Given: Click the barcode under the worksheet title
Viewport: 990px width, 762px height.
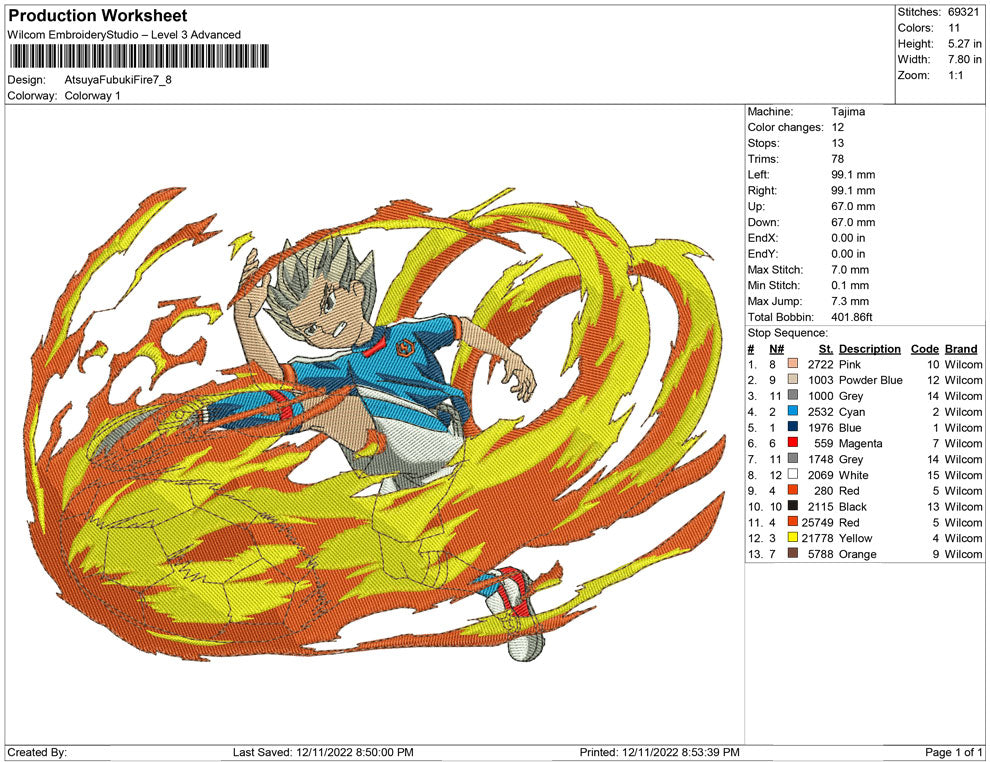Looking at the screenshot, I should [x=138, y=56].
